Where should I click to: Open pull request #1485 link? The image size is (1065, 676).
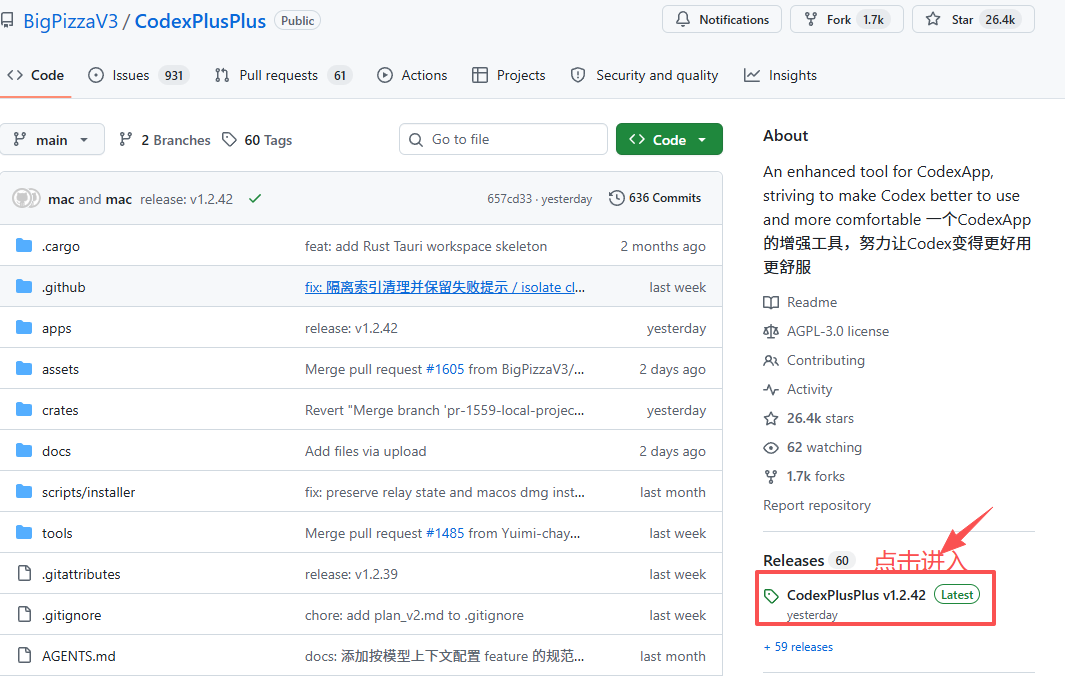tap(445, 533)
